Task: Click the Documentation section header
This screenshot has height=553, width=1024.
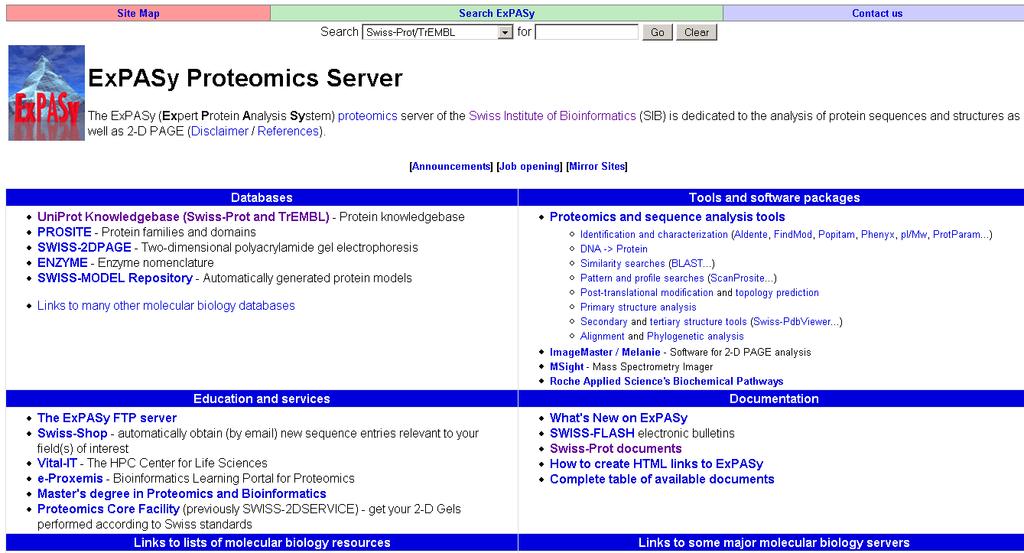Action: 773,398
